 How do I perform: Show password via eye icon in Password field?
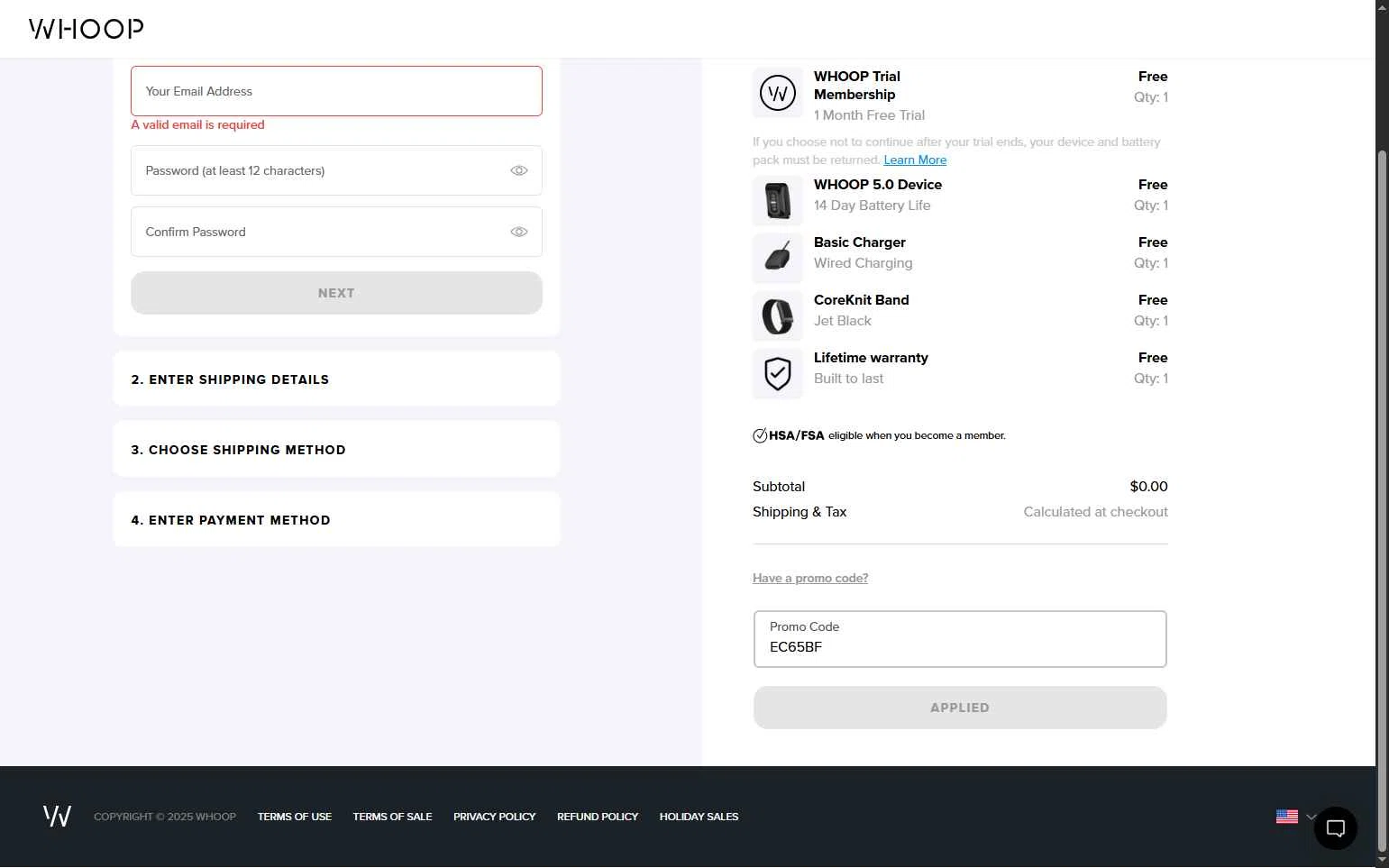519,170
